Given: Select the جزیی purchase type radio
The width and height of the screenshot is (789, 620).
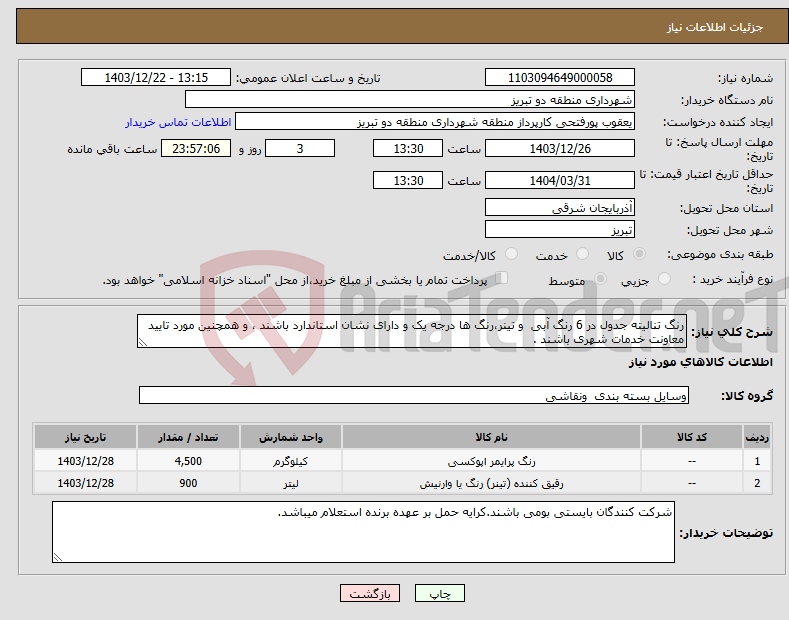Looking at the screenshot, I should (664, 279).
